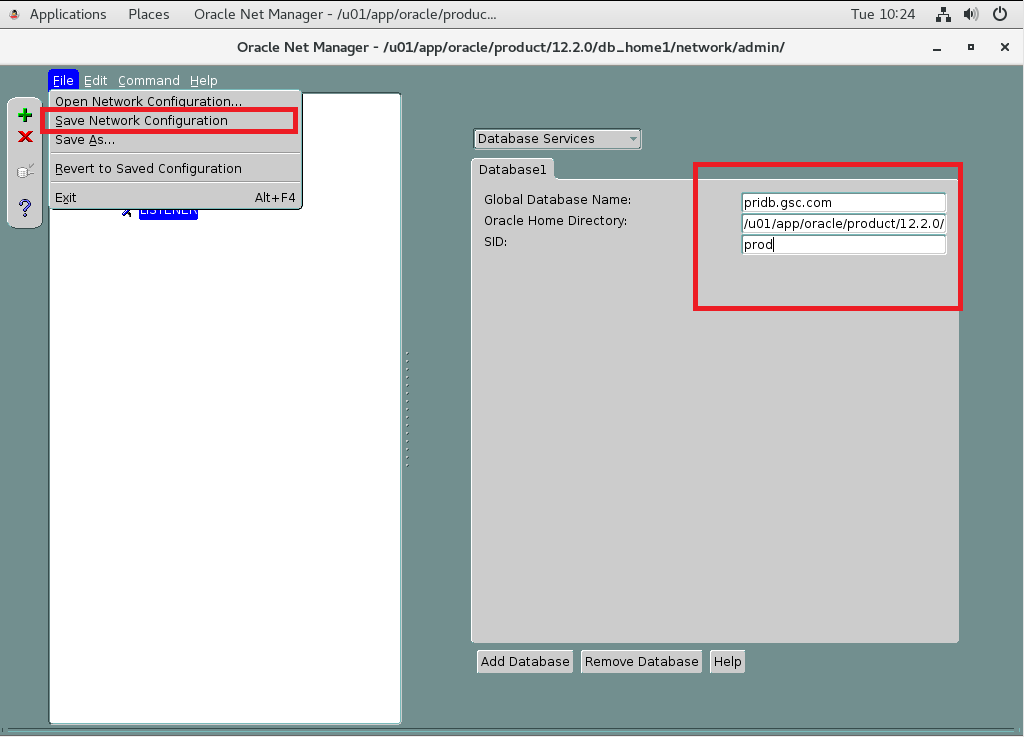The height and width of the screenshot is (737, 1024).
Task: Choose Open Network Configuration menu entry
Action: tap(175, 101)
